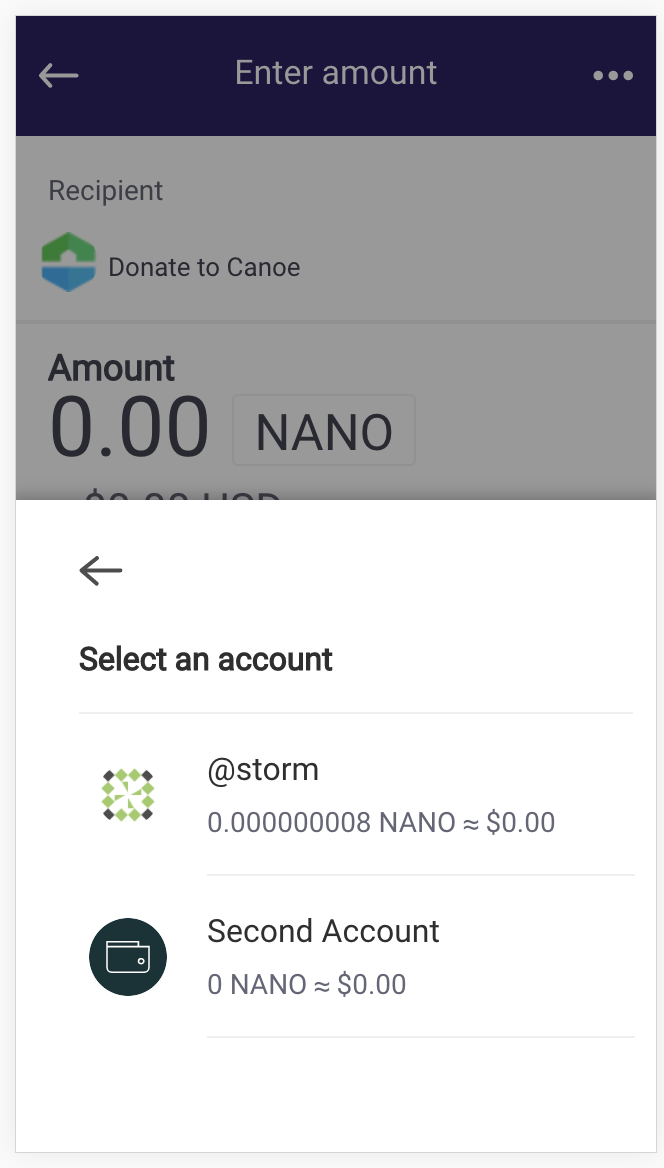This screenshot has height=1168, width=664.
Task: Click the Second Account zero balance
Action: pyautogui.click(x=307, y=984)
